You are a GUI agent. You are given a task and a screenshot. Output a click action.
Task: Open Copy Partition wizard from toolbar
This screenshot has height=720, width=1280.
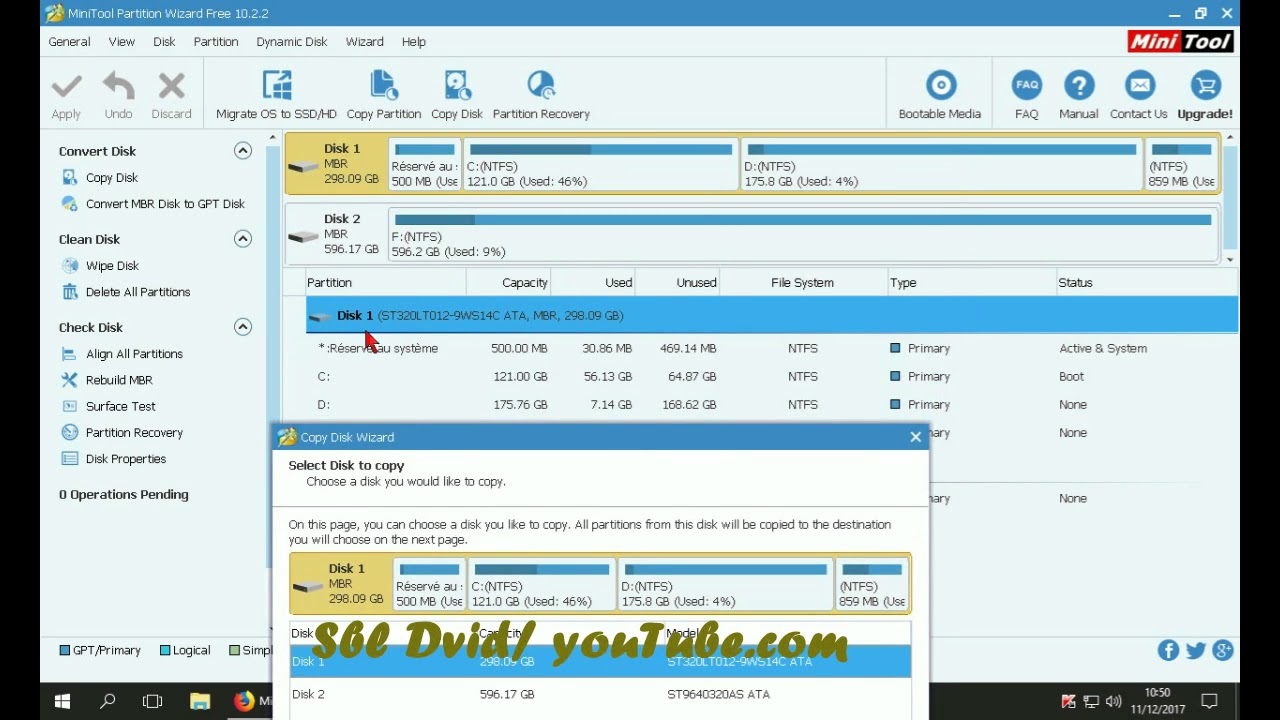tap(384, 95)
